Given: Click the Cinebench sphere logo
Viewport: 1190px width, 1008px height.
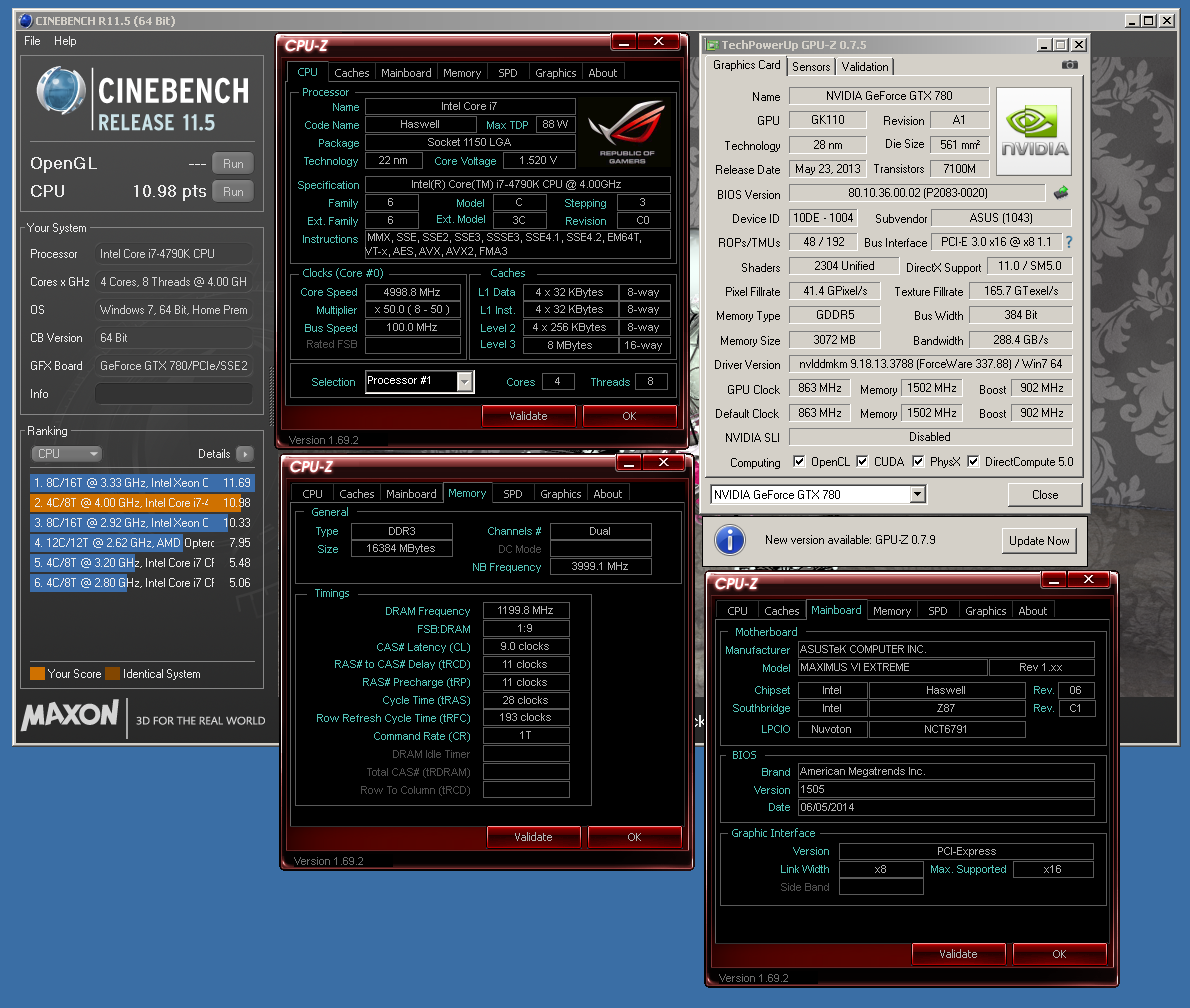Looking at the screenshot, I should [61, 91].
